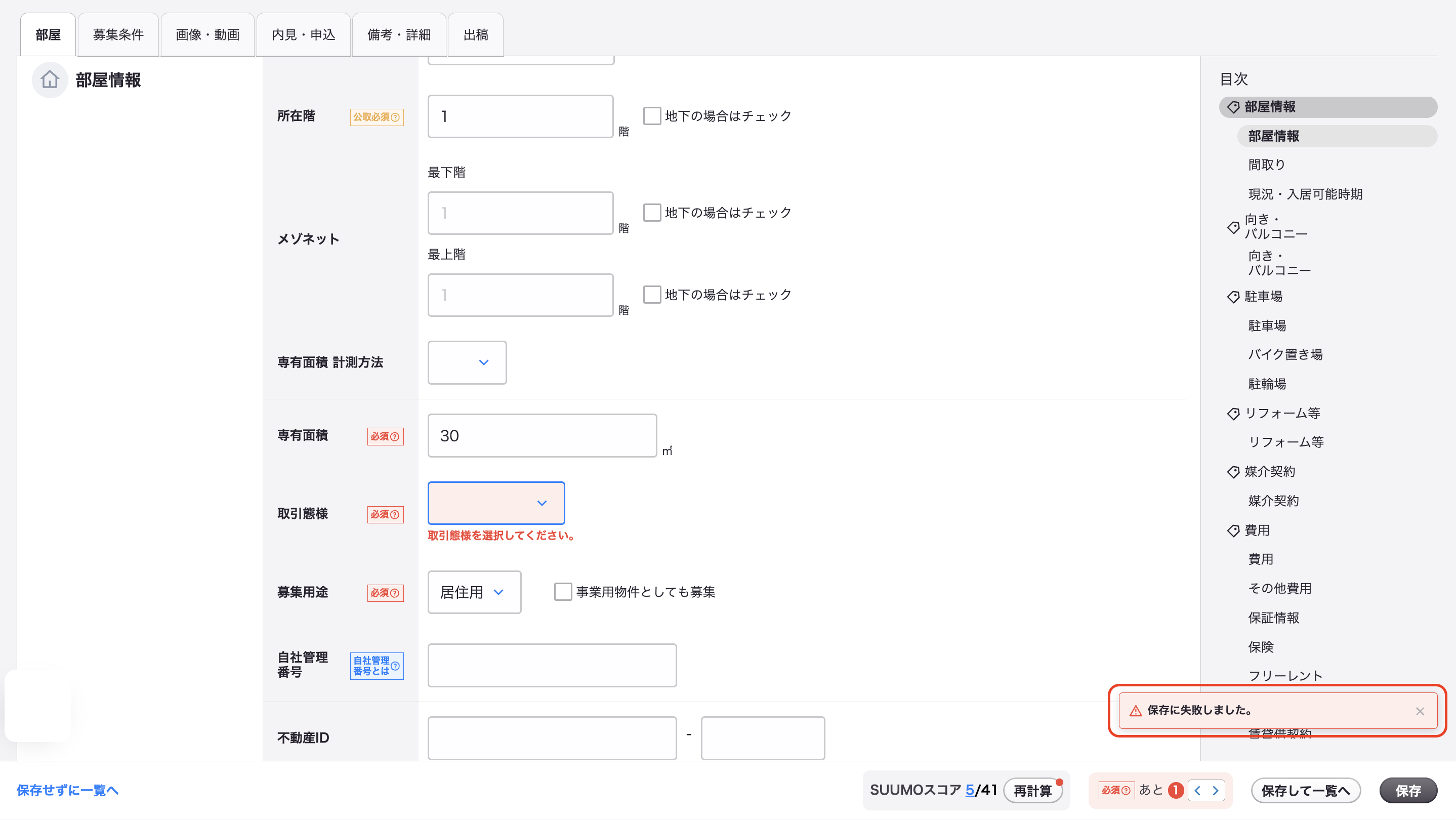
Task: Go to previous required field arrow
Action: pyautogui.click(x=1198, y=790)
